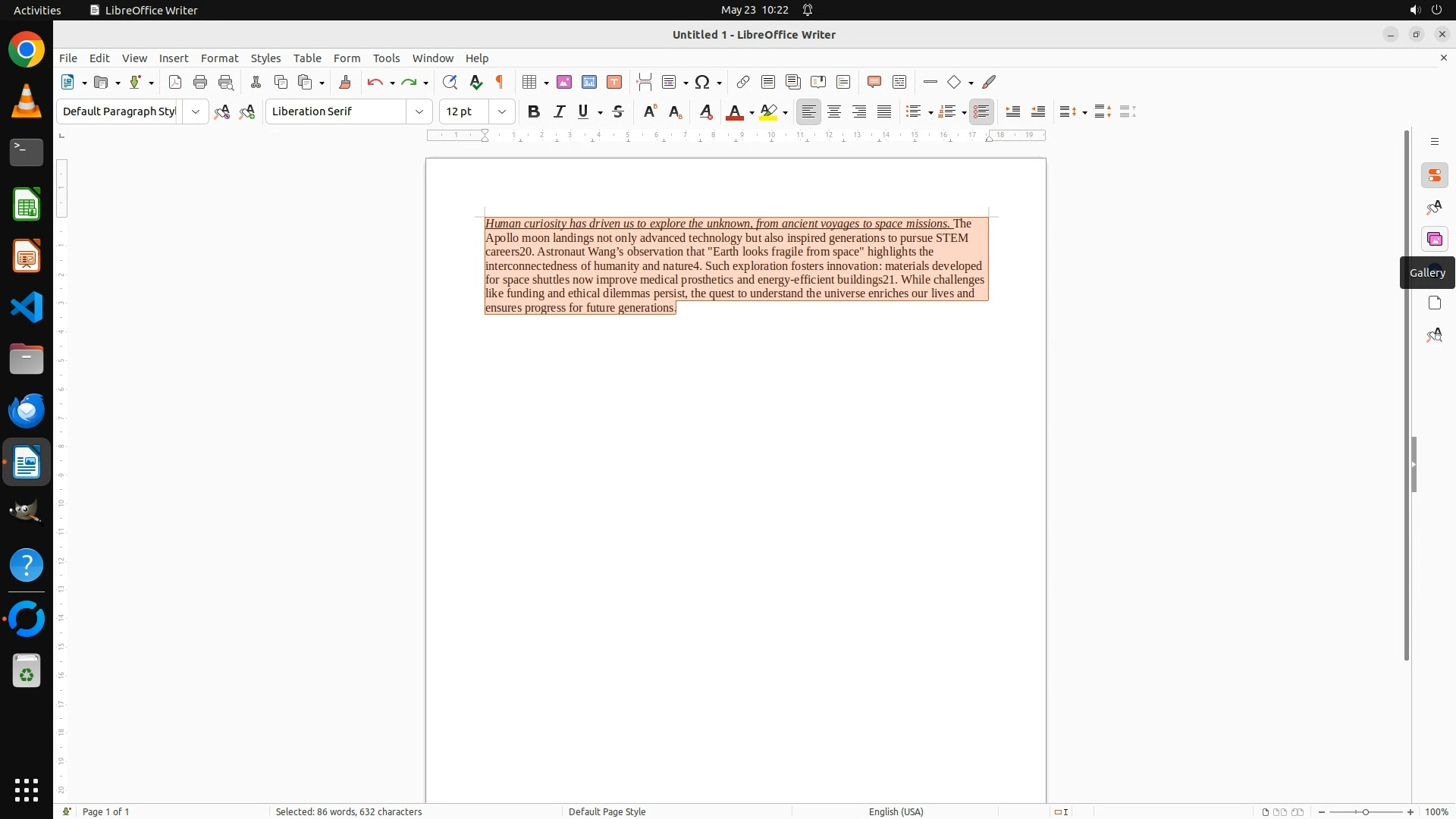Click the Insert Hyperlink icon
Image resolution: width=1456 pixels, height=819 pixels.
743,82
